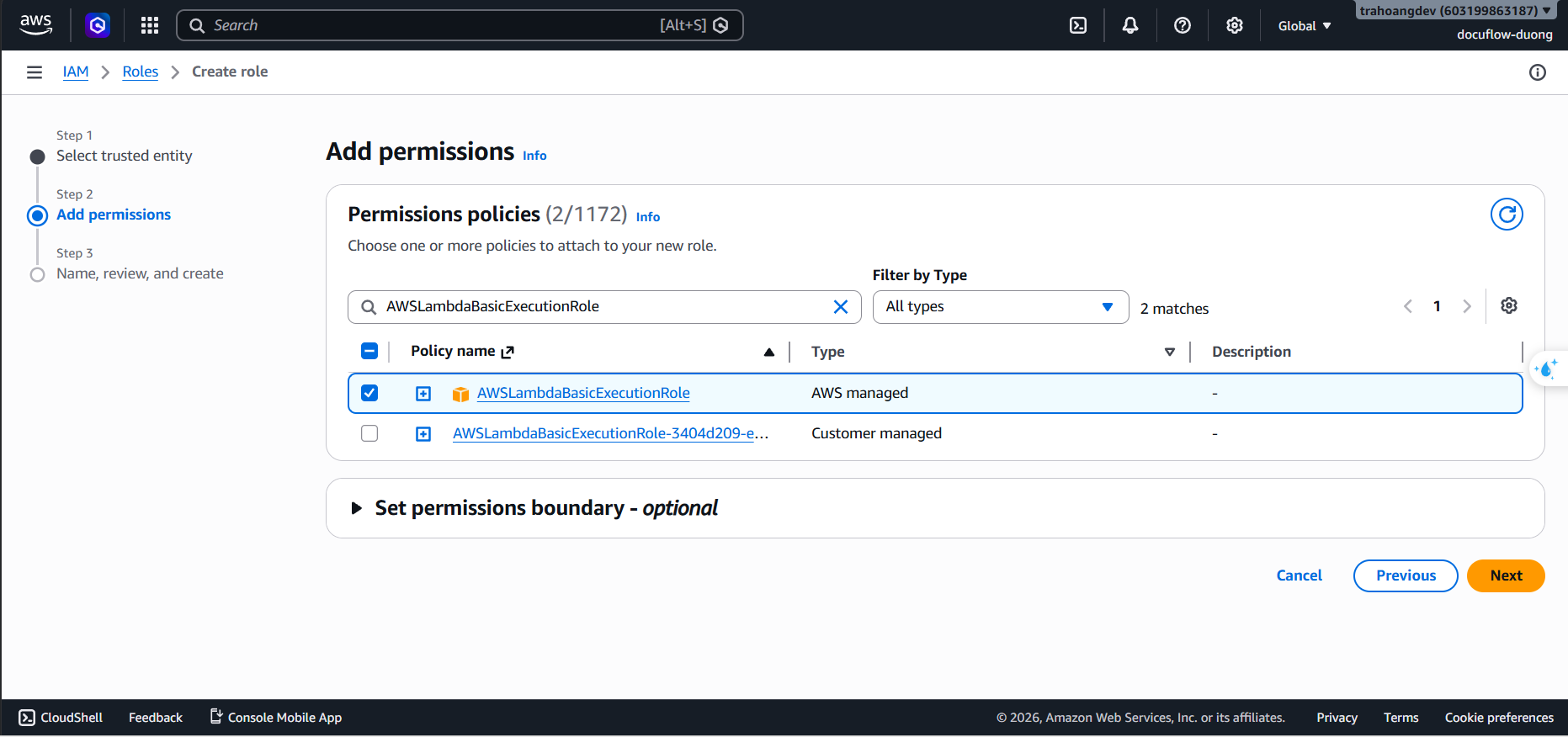
Task: Click the Console Mobile App icon
Action: [216, 717]
